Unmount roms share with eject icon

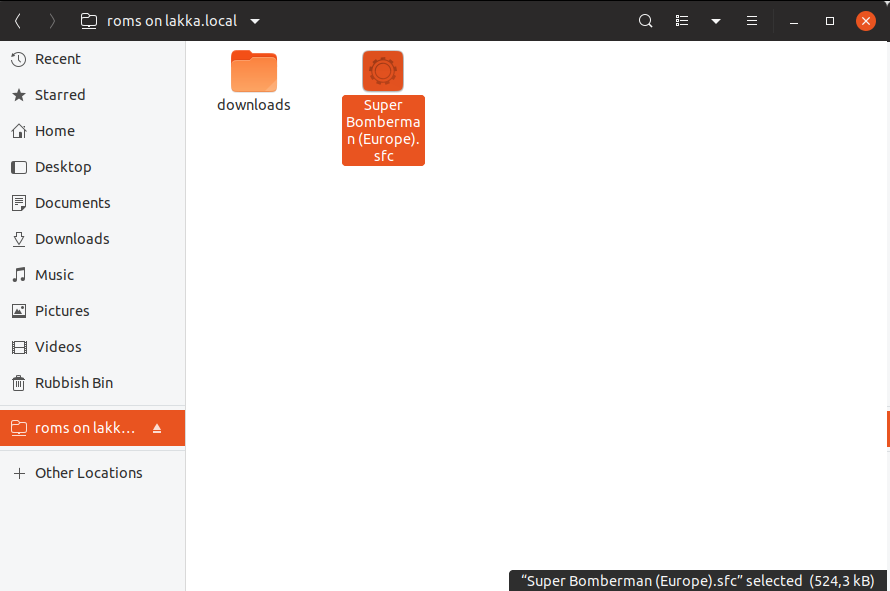157,428
